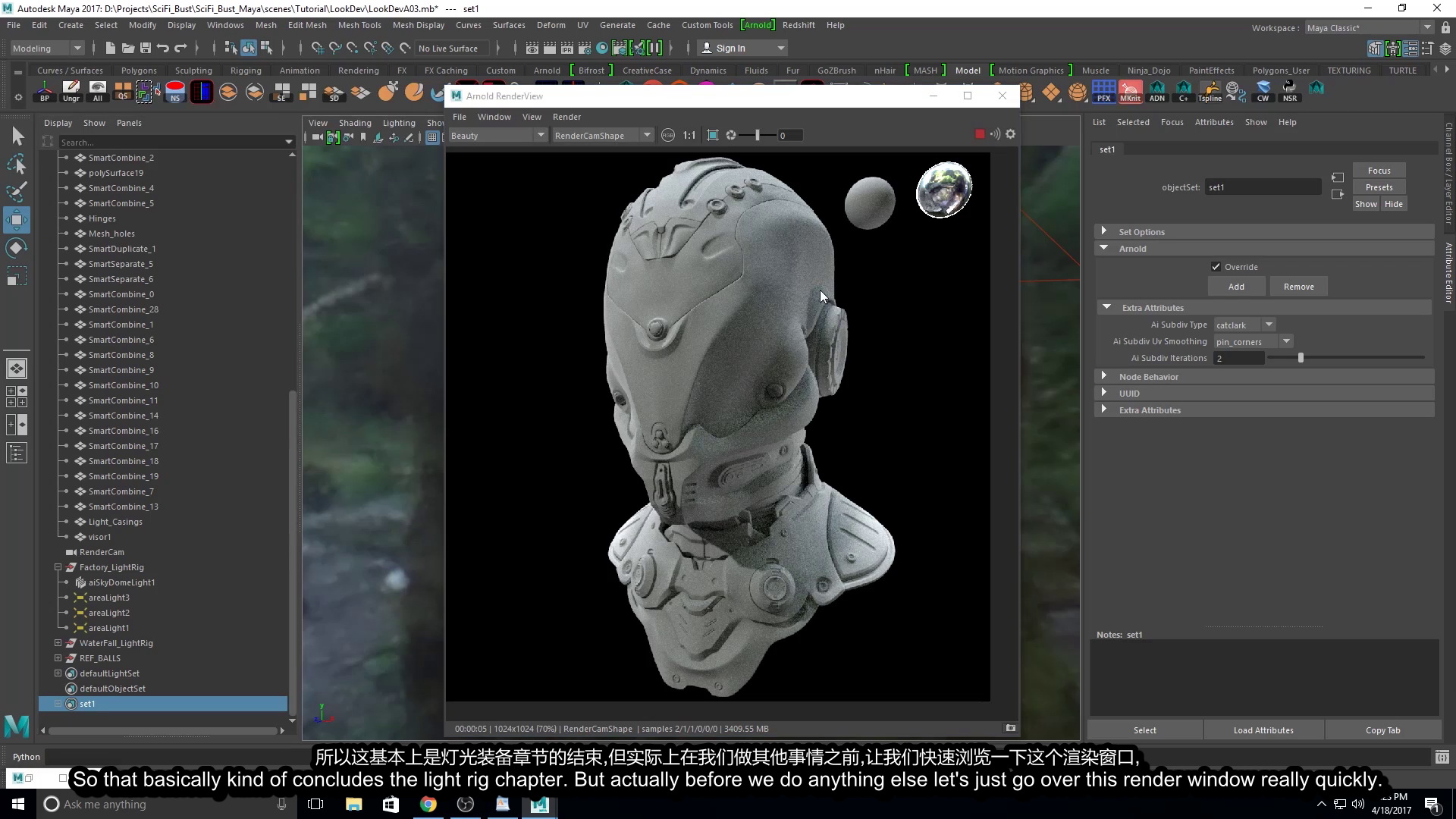Activate the Rotate tool in toolbox
Screen dimensions: 1456x819
tap(17, 248)
